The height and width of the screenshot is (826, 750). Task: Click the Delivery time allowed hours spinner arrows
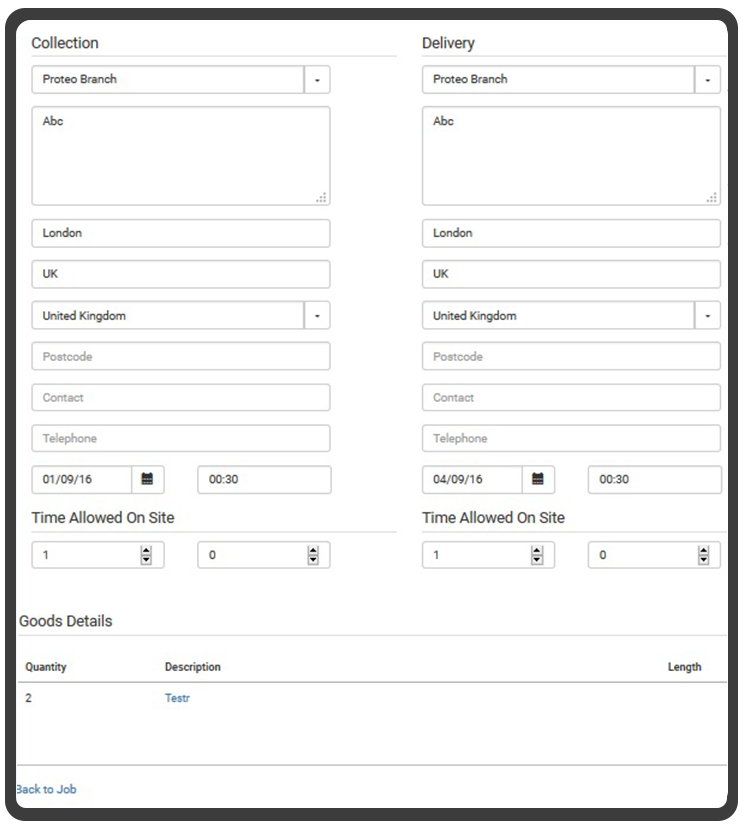pos(537,555)
